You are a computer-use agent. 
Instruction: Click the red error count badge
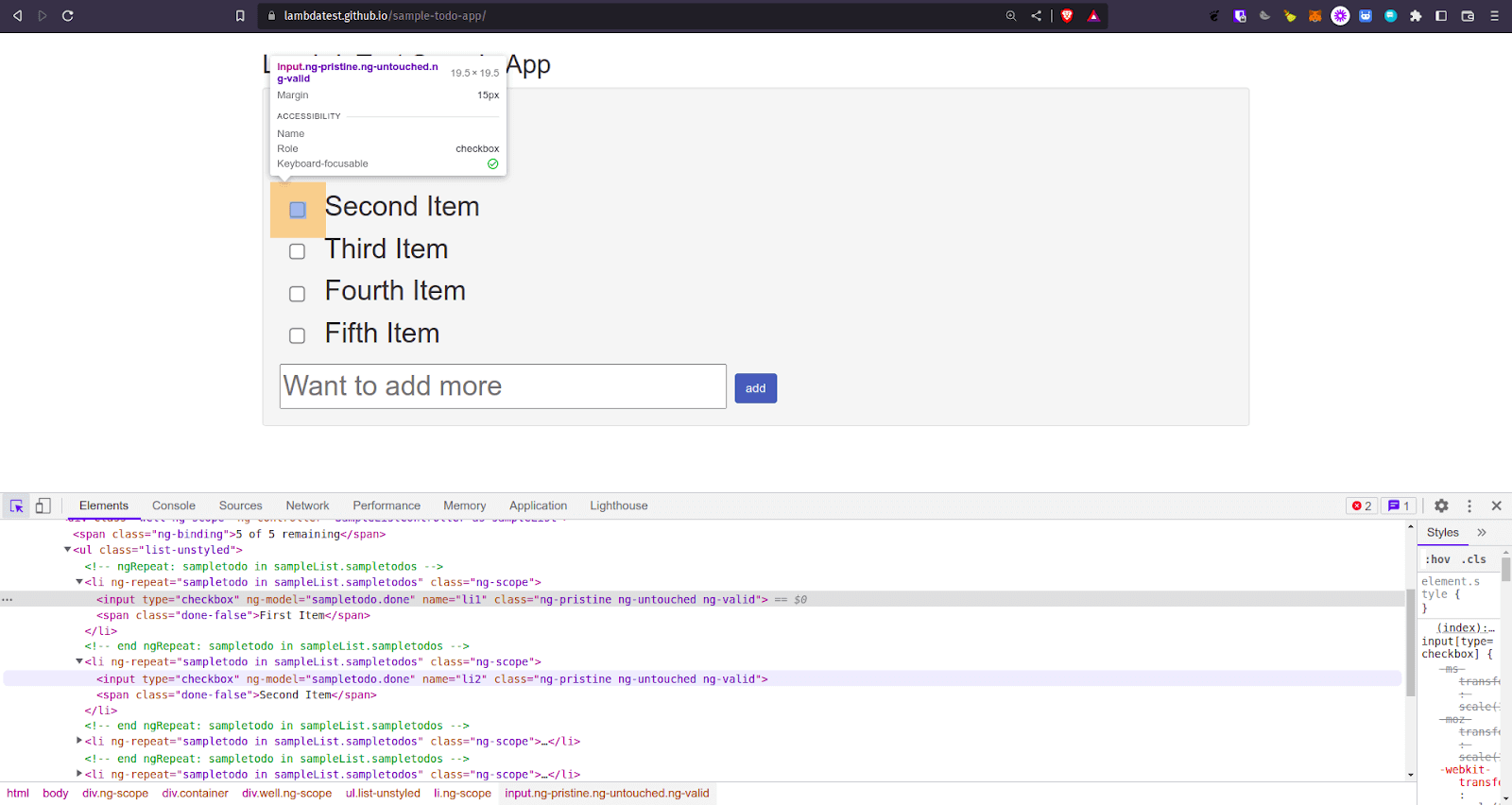coord(1362,506)
